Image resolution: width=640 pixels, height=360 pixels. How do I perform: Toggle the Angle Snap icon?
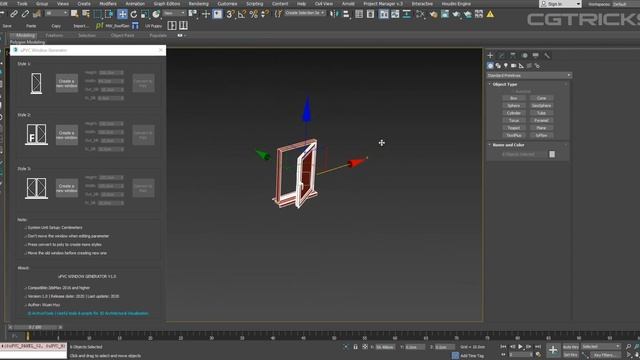coord(242,14)
